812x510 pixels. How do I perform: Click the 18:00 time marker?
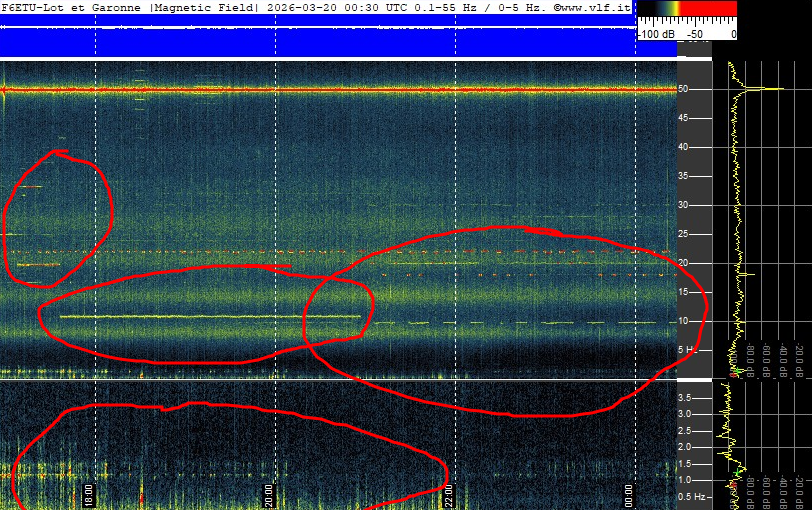[88, 494]
